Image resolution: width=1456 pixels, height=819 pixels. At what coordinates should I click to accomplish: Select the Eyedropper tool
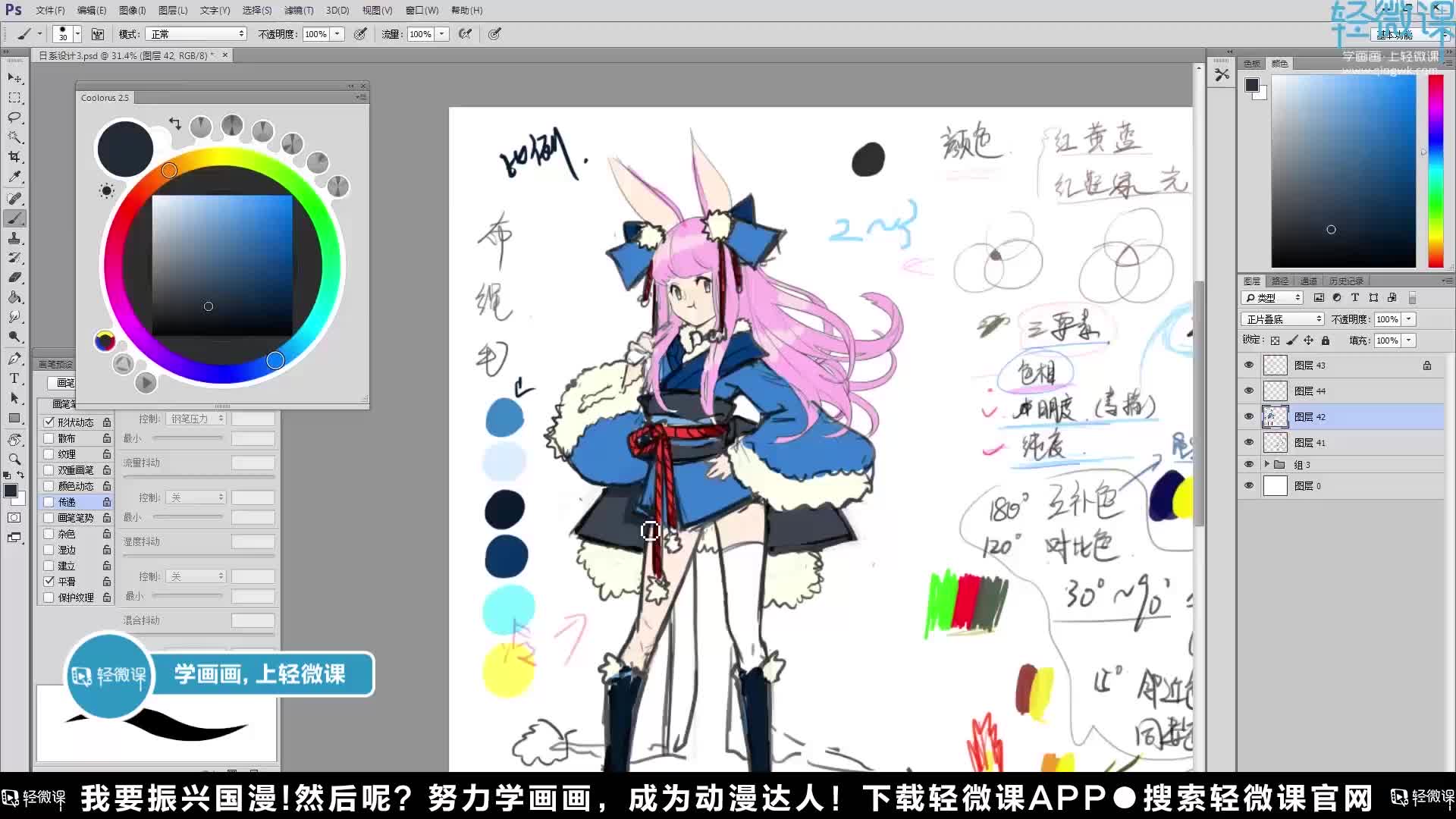coord(14,177)
